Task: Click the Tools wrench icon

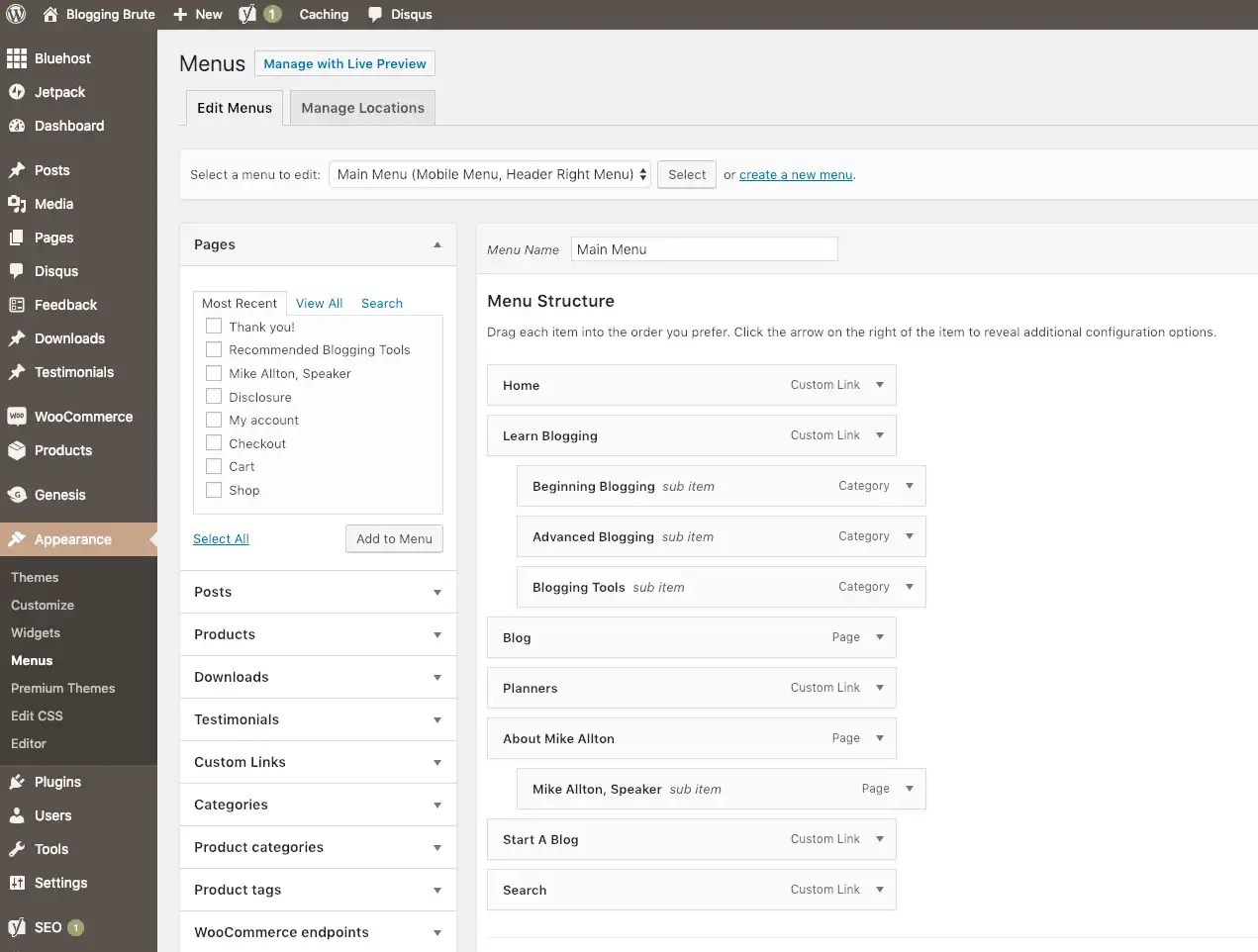Action: 17,849
